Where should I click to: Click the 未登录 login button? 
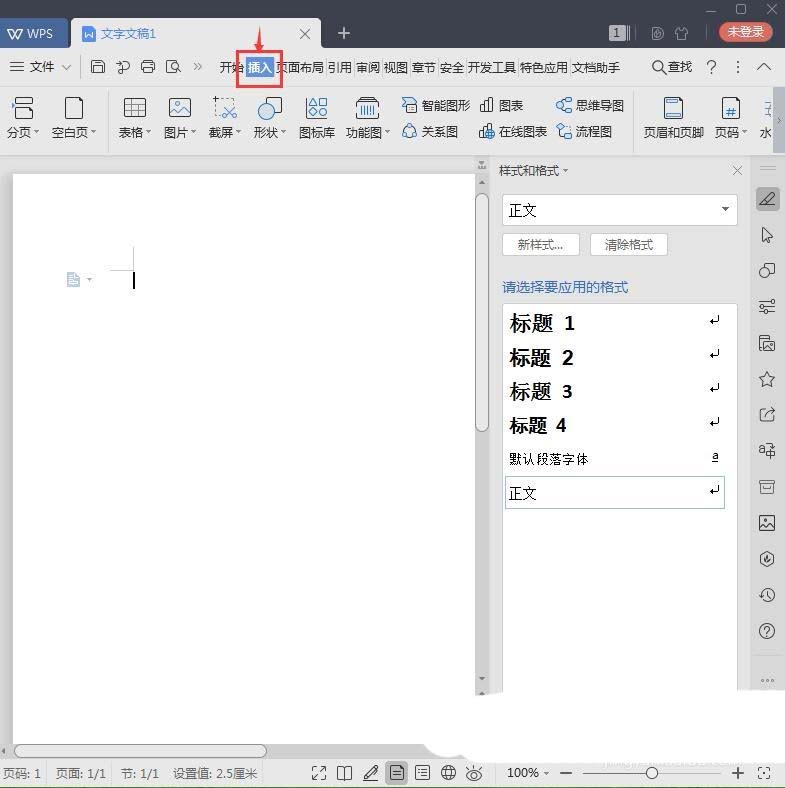pyautogui.click(x=745, y=32)
